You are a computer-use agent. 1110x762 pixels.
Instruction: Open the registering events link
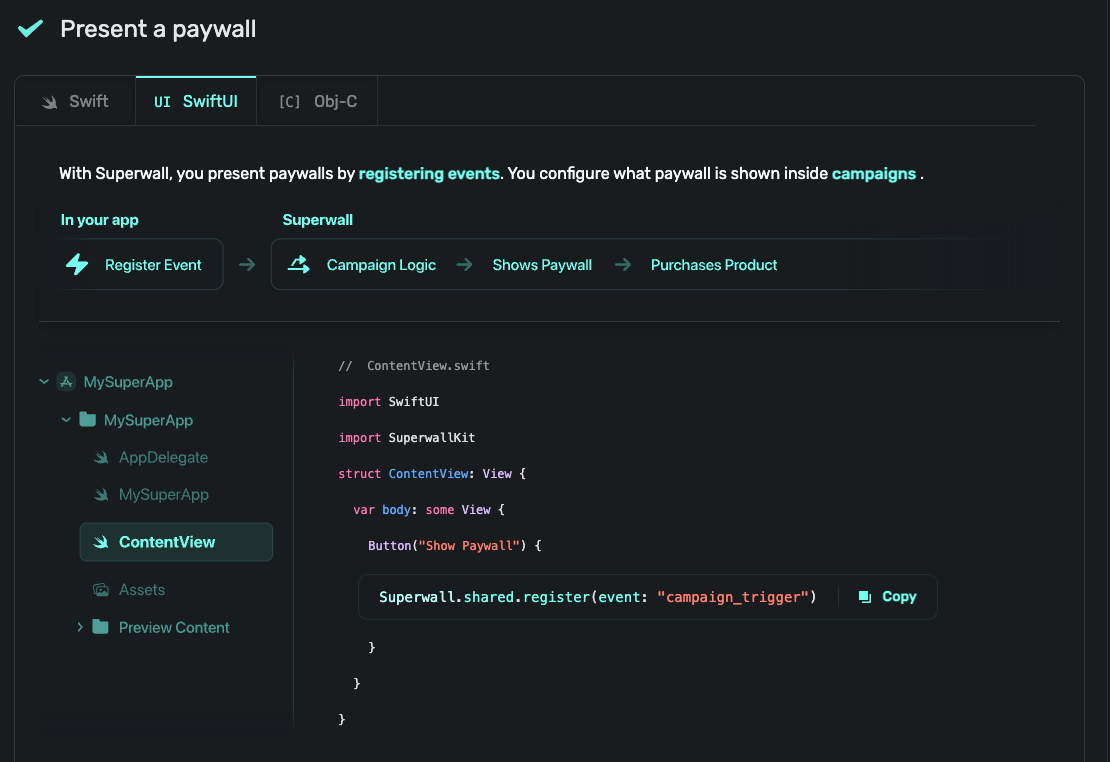click(x=429, y=174)
